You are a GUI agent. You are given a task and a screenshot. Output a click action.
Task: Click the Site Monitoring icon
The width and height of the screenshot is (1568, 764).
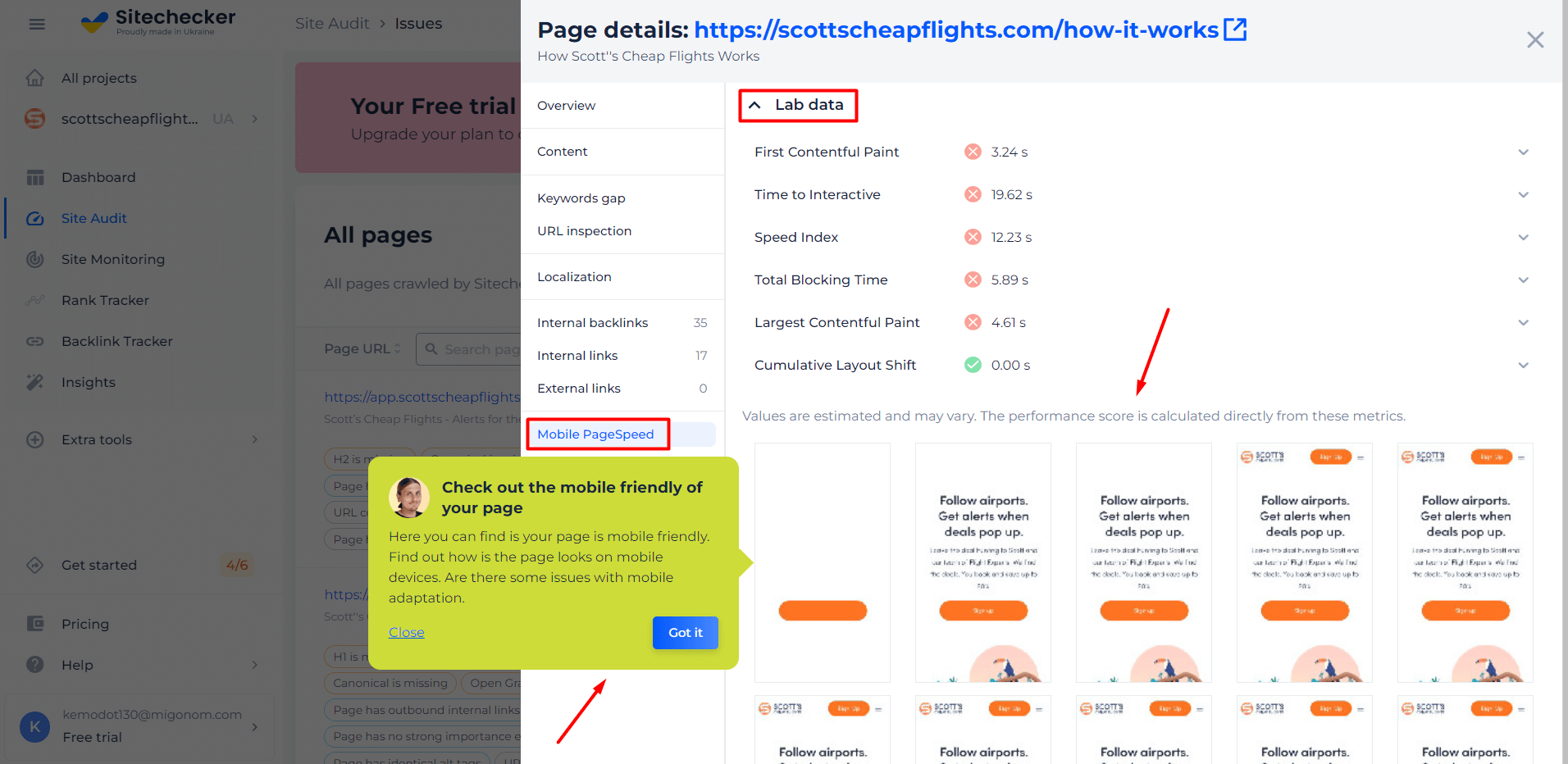tap(35, 259)
